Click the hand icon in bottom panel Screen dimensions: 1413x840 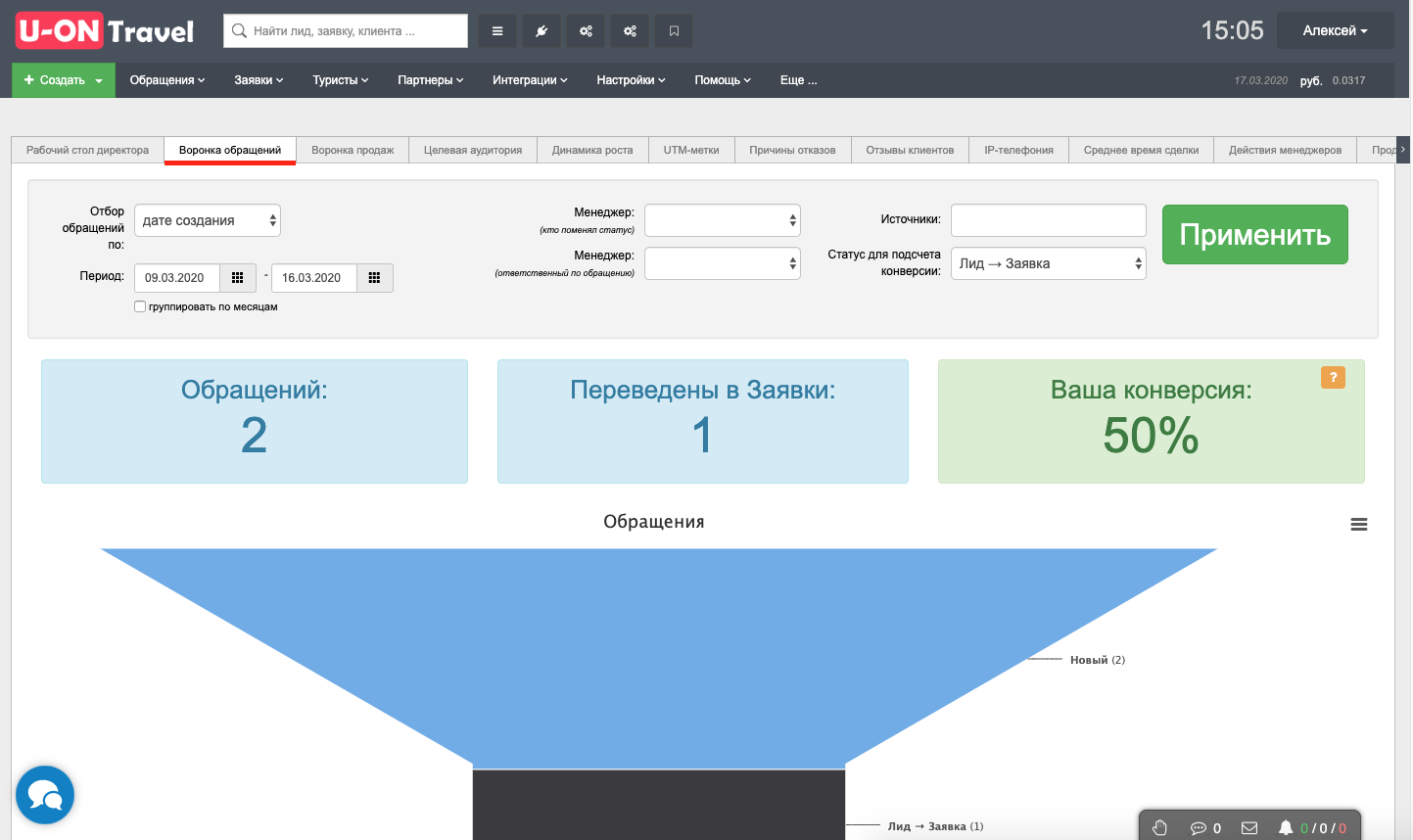tap(1160, 827)
